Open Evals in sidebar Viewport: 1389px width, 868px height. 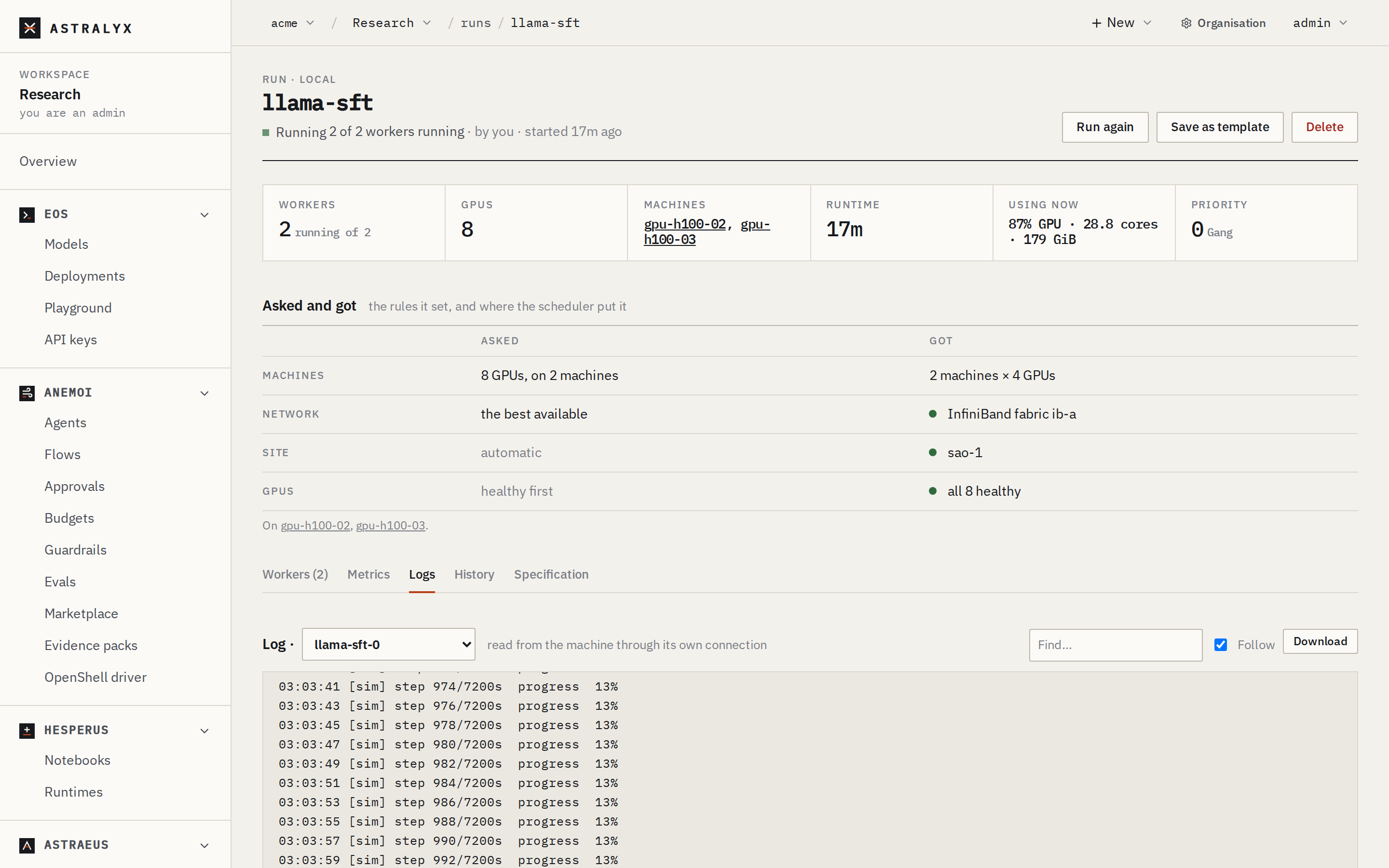pos(60,582)
